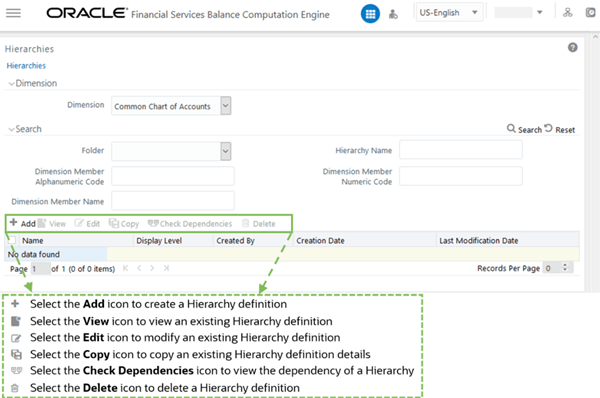Sort by Last Modification Date column header
Screen dimensions: 600x398
[x=479, y=241]
